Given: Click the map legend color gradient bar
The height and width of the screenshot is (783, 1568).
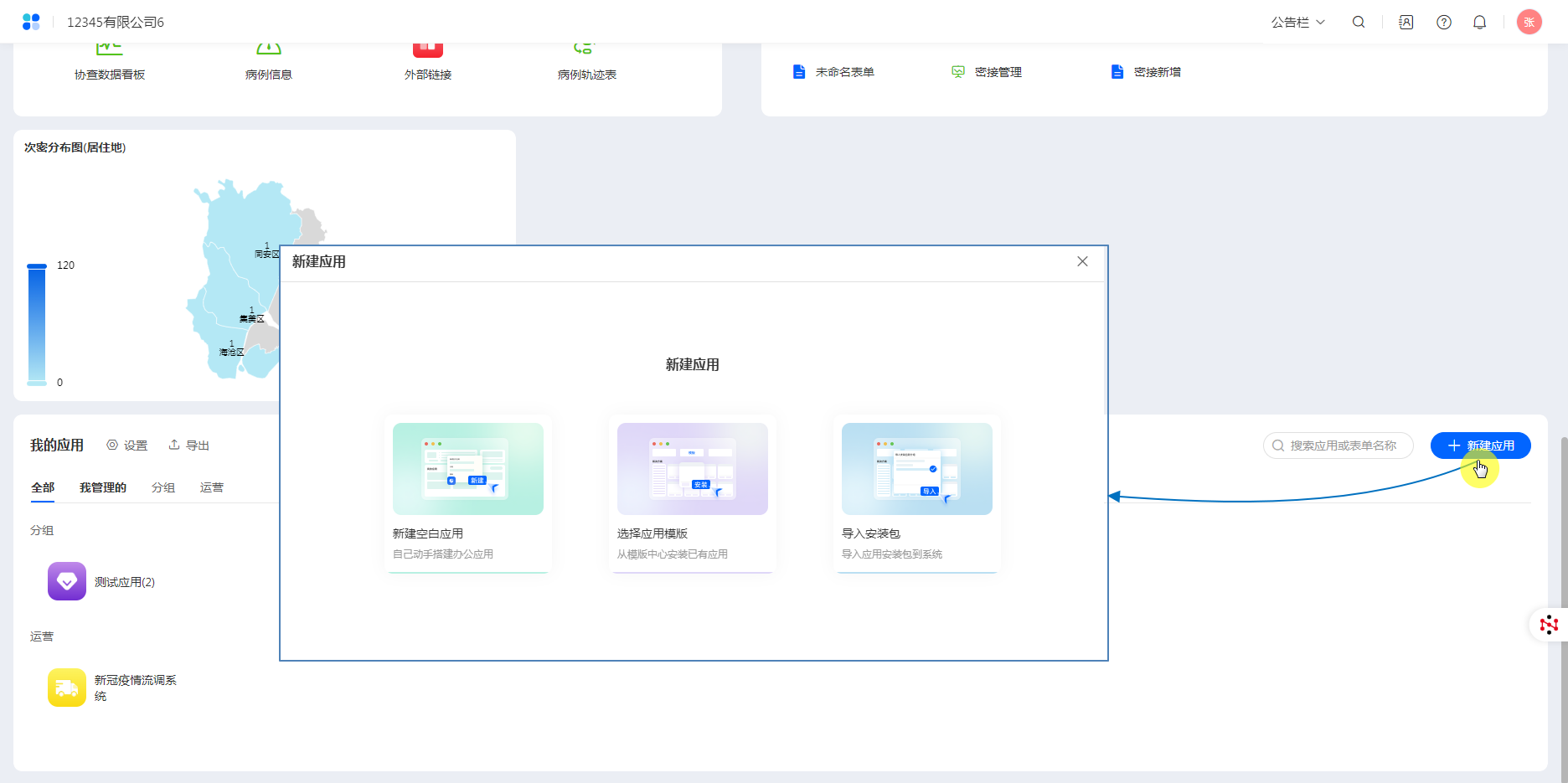Looking at the screenshot, I should pos(37,324).
